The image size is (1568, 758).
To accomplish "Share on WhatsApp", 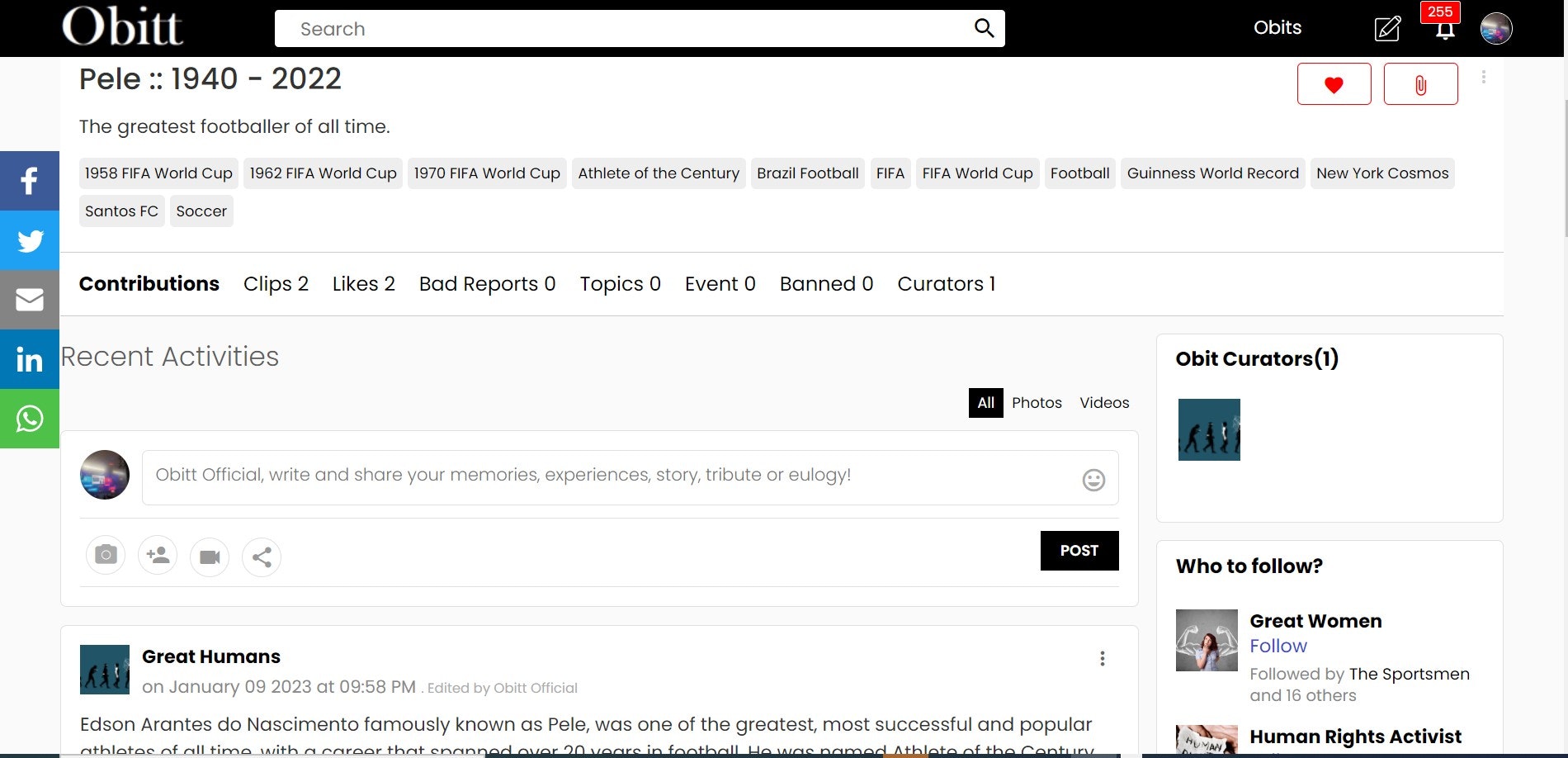I will coord(30,419).
